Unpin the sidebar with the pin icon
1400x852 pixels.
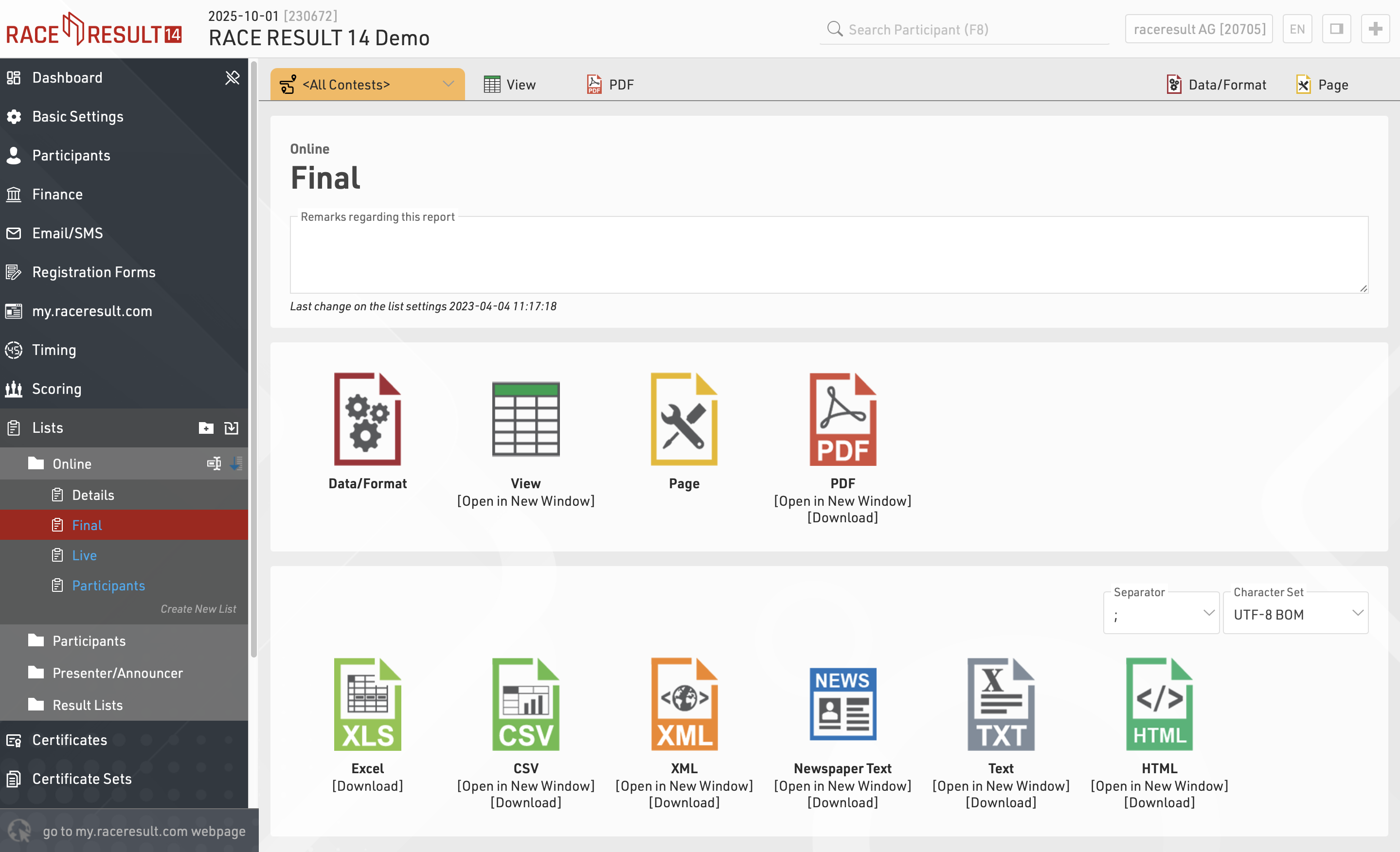[x=232, y=77]
